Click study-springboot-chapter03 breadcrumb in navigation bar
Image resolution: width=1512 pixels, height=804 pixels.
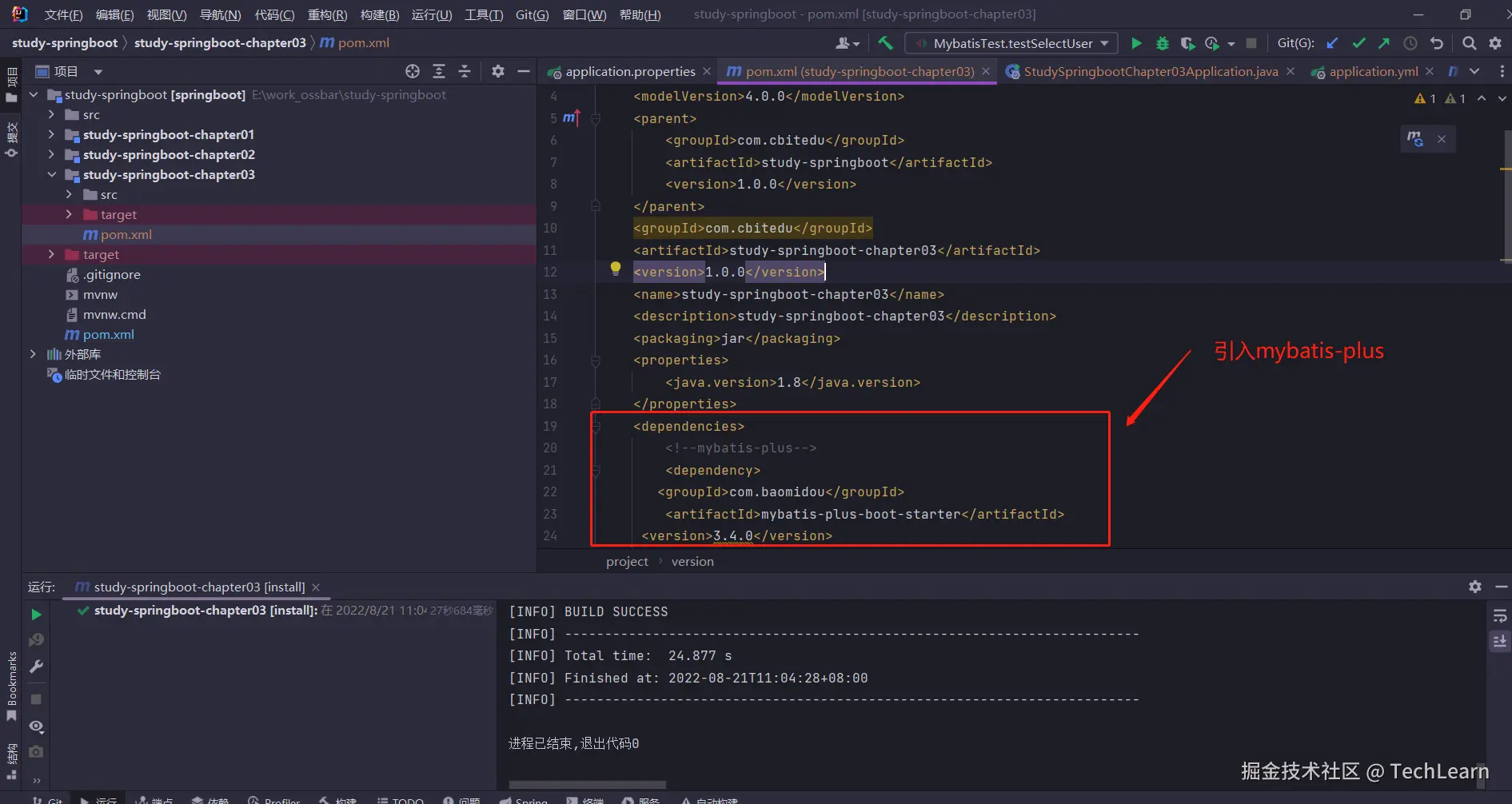[220, 42]
